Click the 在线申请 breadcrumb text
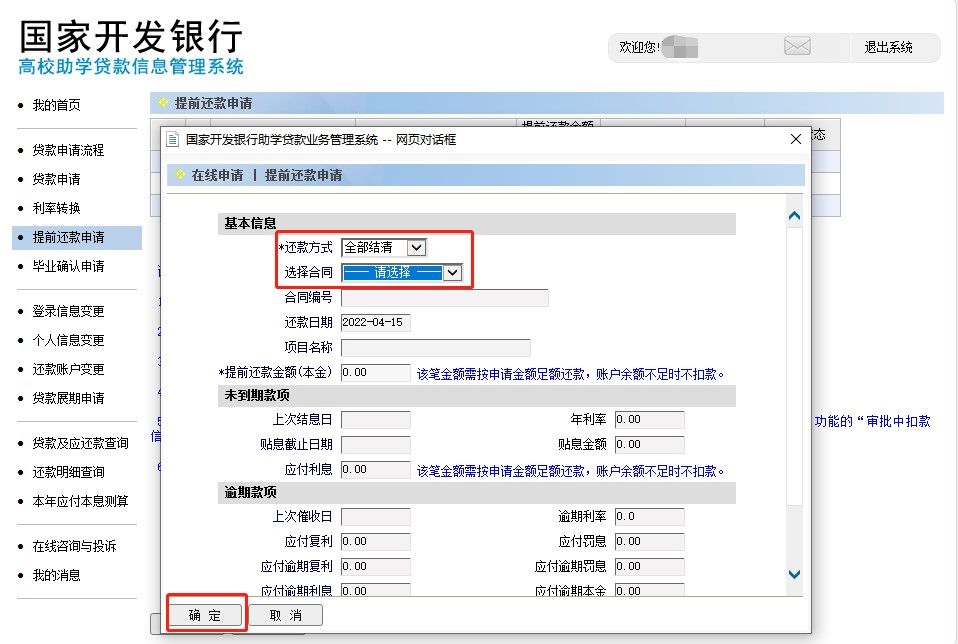The width and height of the screenshot is (958, 644). 217,175
